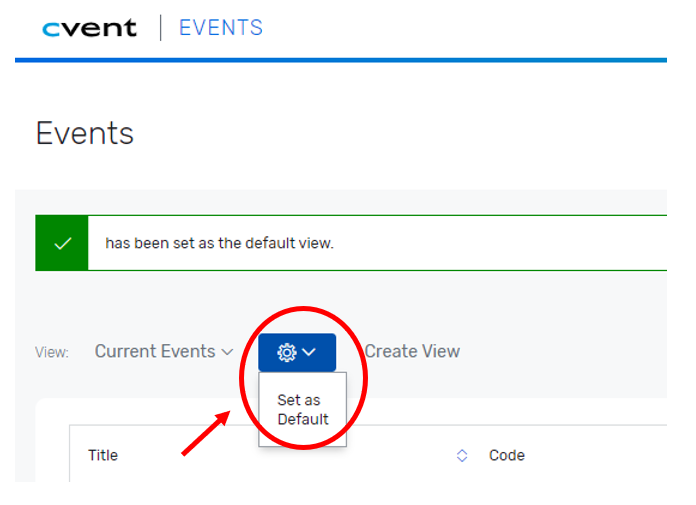Viewport: 696px width, 505px height.
Task: Click the green success banner border area
Action: (x=351, y=243)
